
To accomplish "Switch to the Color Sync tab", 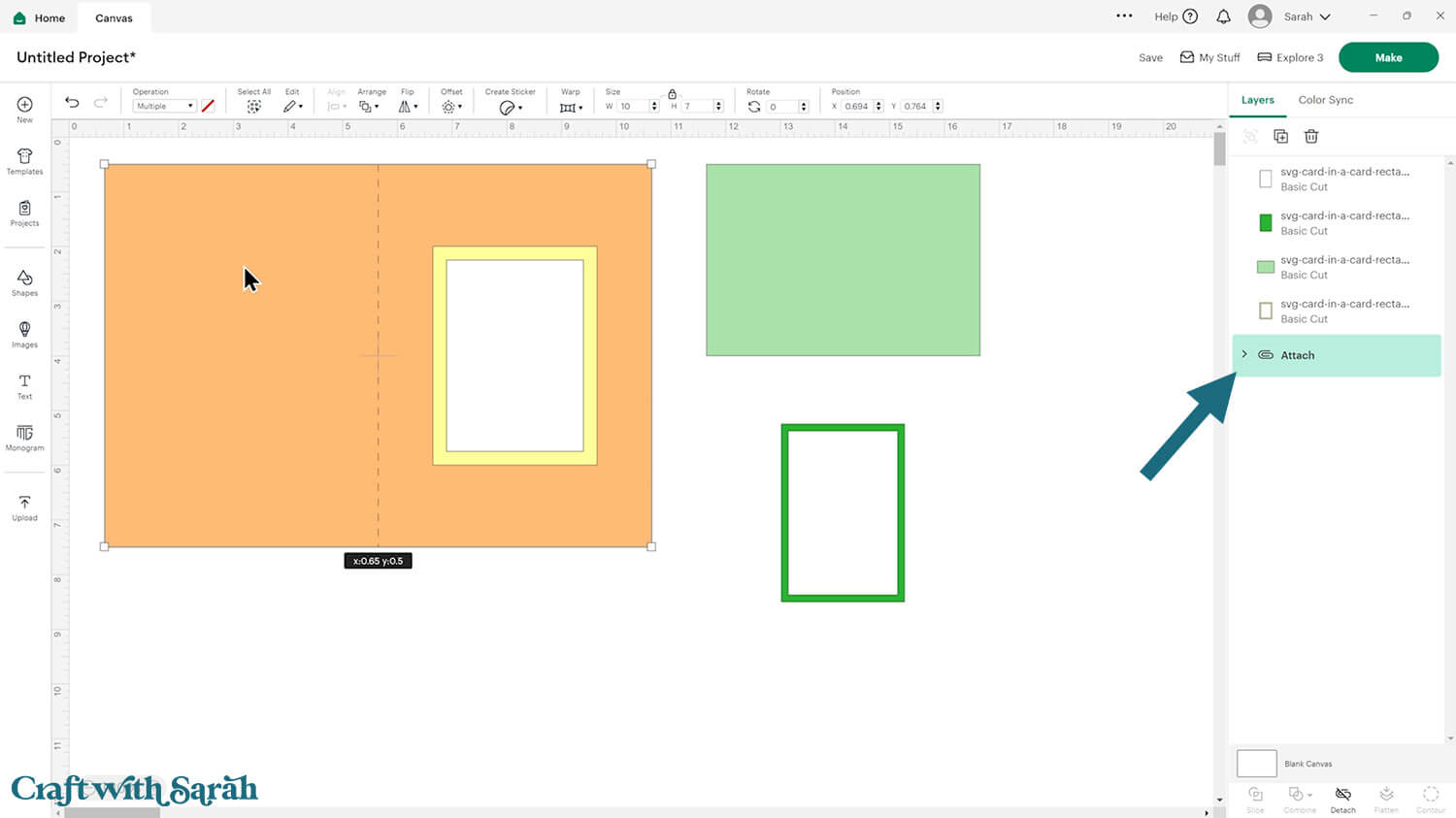I will coord(1325,100).
